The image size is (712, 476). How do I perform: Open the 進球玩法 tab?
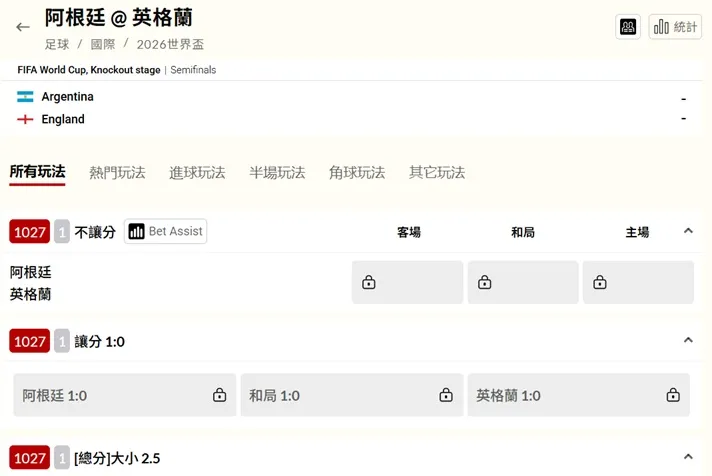tap(197, 173)
